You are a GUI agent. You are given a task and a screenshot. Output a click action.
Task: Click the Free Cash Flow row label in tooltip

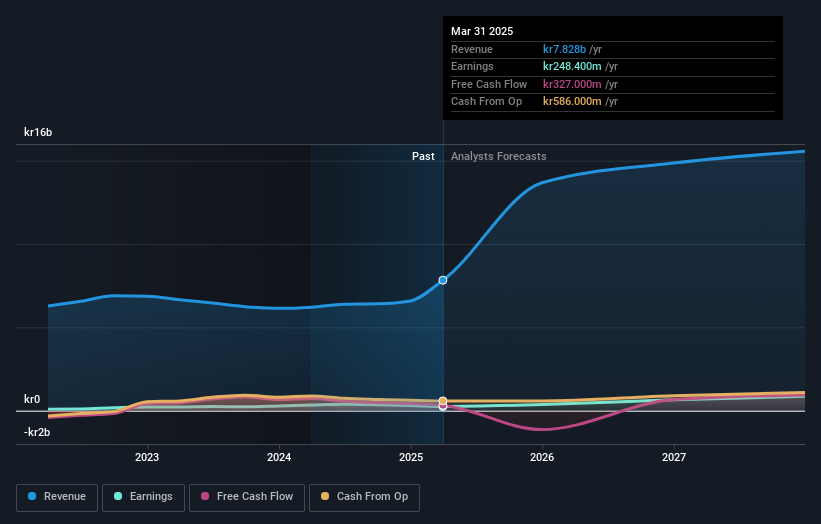[x=489, y=84]
